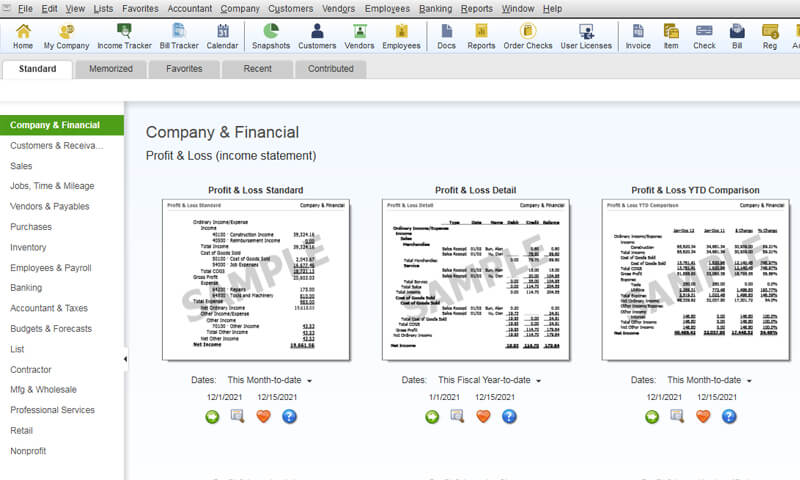Run Profit & Loss Standard with green arrow
Viewport: 800px width, 480px height.
tap(212, 416)
